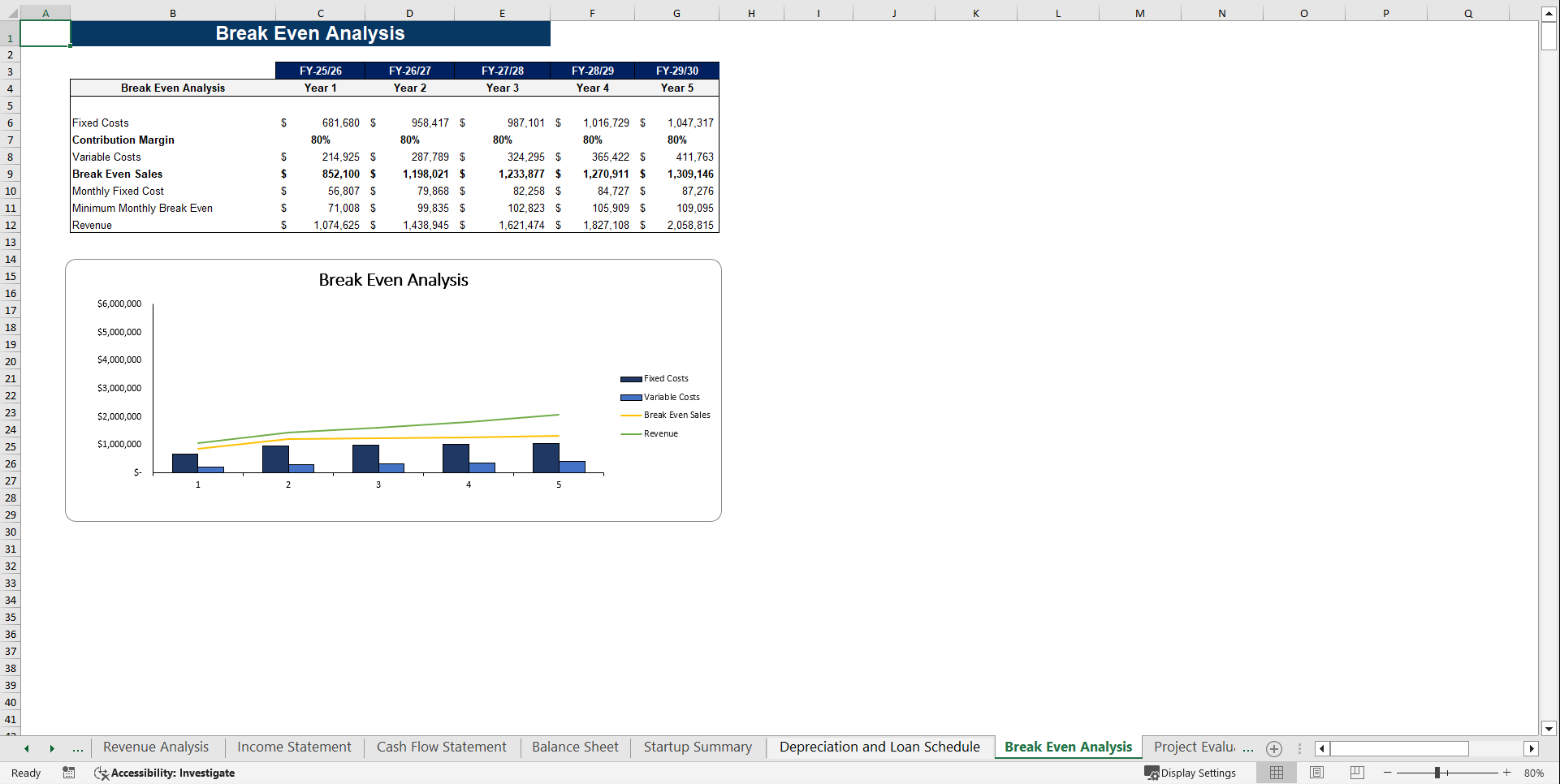
Task: Select Page Break Preview in the status bar
Action: (1356, 773)
